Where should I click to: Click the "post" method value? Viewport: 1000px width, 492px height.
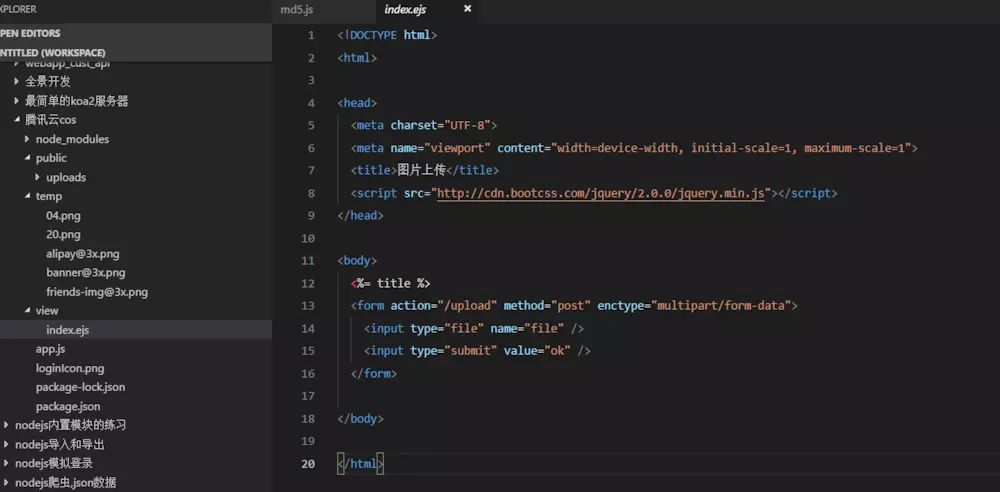pyautogui.click(x=571, y=306)
